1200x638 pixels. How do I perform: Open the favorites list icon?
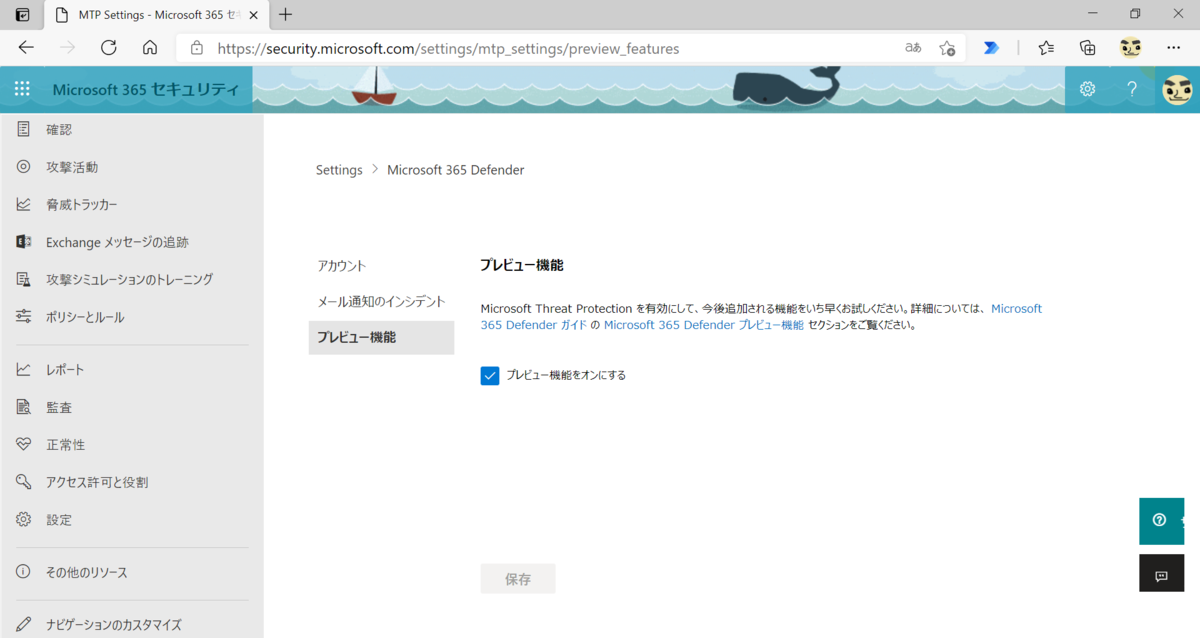1046,48
